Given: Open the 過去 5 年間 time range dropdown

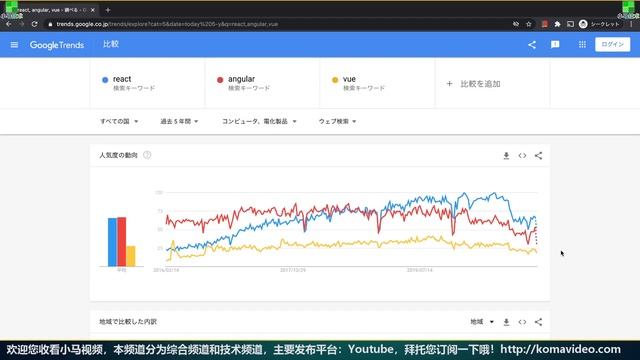Looking at the screenshot, I should pyautogui.click(x=179, y=121).
